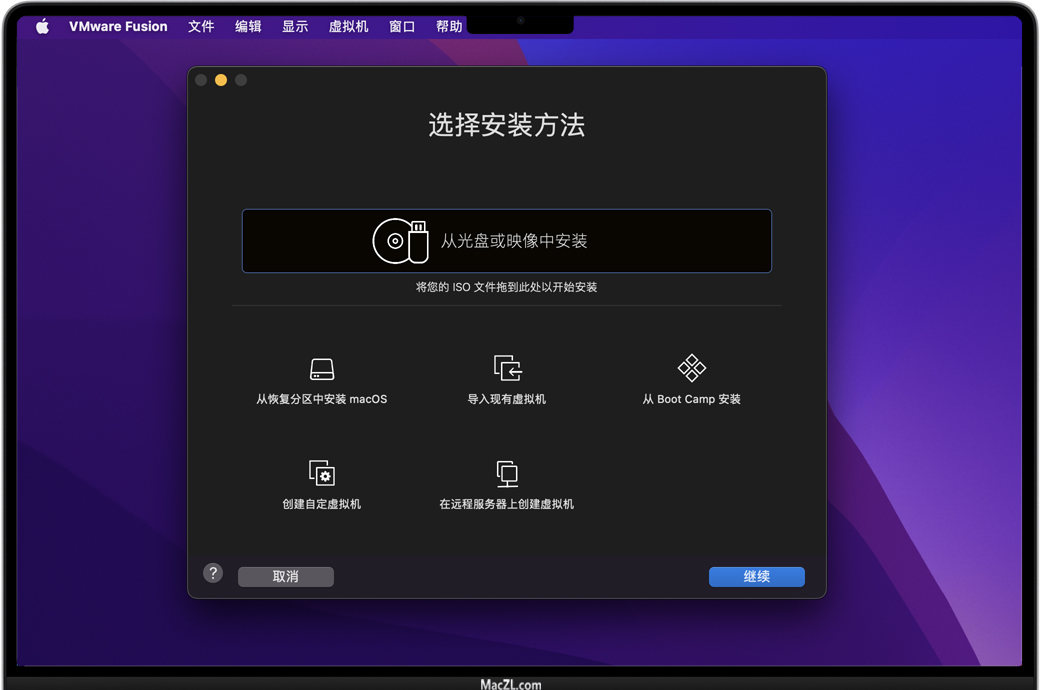
Task: Open the 编辑 menu
Action: tap(248, 27)
